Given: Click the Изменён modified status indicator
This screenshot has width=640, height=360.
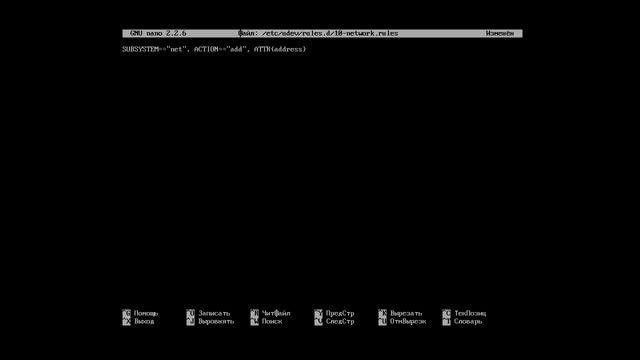Looking at the screenshot, I should pos(500,33).
